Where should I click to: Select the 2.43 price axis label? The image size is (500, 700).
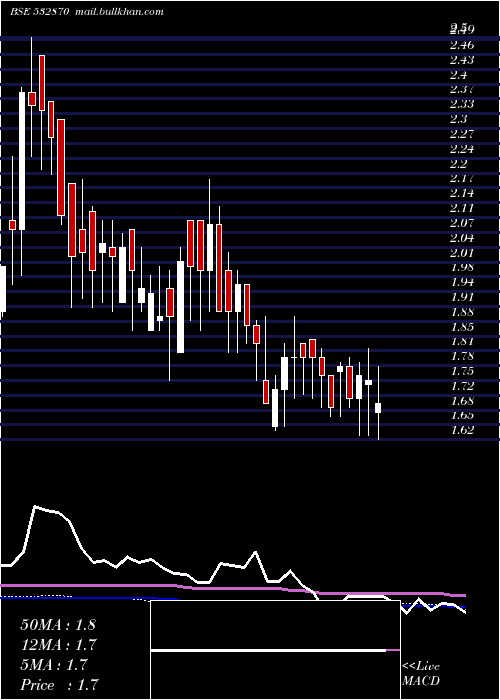click(462, 60)
